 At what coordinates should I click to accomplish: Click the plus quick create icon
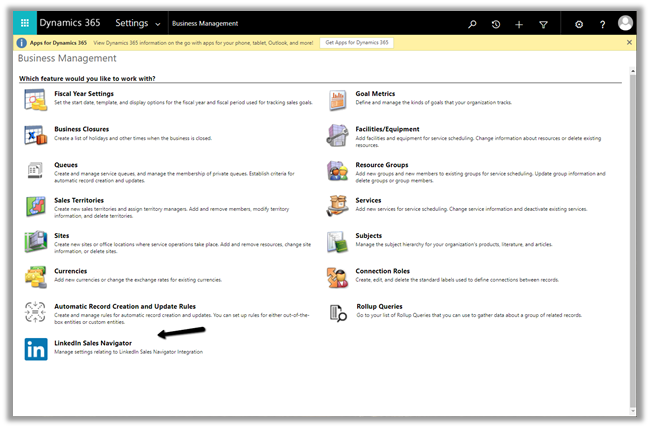(x=519, y=23)
